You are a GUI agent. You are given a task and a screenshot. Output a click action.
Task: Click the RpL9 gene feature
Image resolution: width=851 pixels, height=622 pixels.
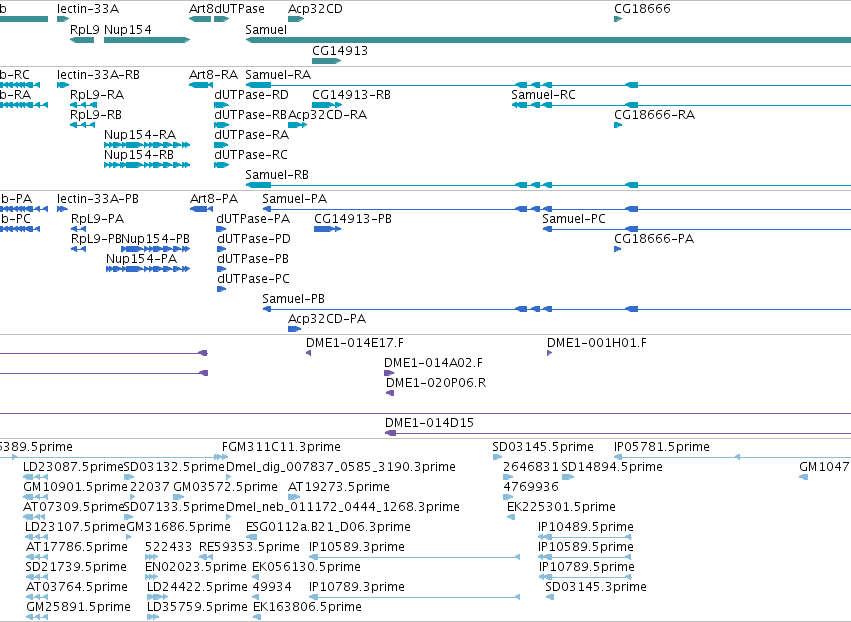[x=82, y=40]
